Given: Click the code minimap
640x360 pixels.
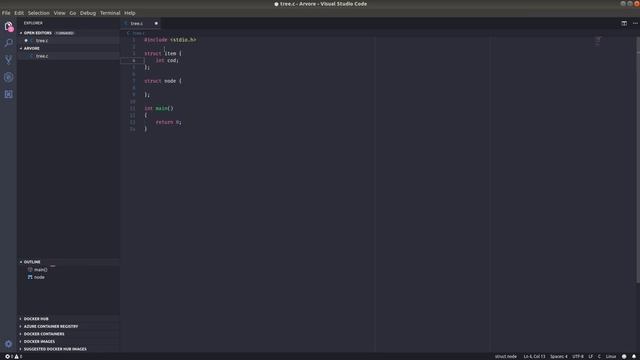Looking at the screenshot, I should pyautogui.click(x=598, y=41).
